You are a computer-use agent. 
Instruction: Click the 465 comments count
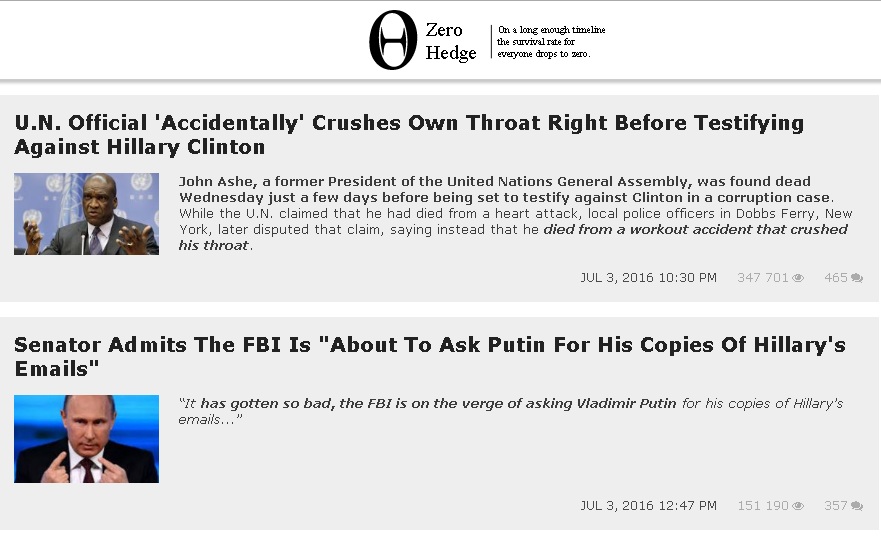click(x=835, y=278)
